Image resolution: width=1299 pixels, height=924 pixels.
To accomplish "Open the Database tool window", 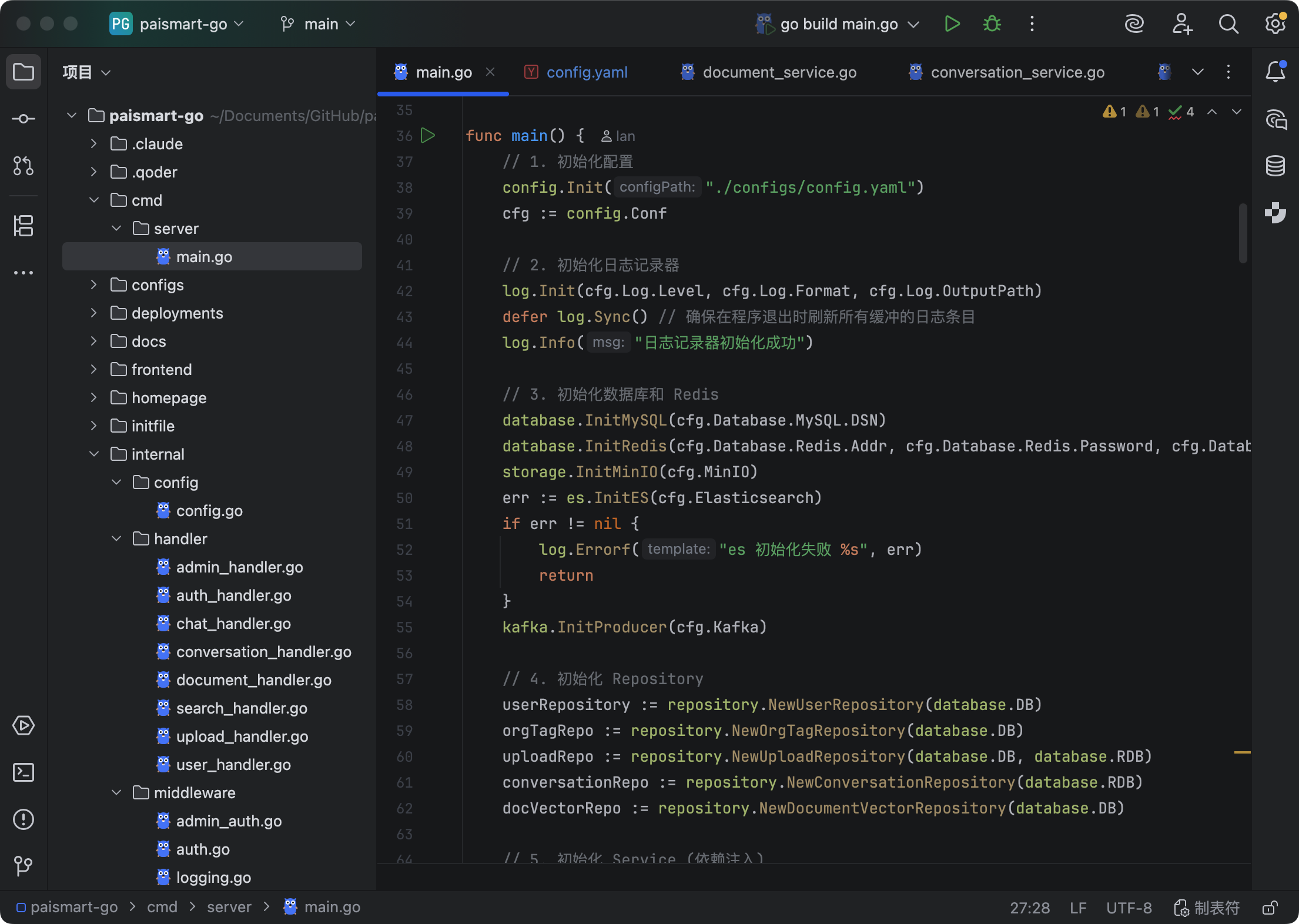I will 1275,166.
